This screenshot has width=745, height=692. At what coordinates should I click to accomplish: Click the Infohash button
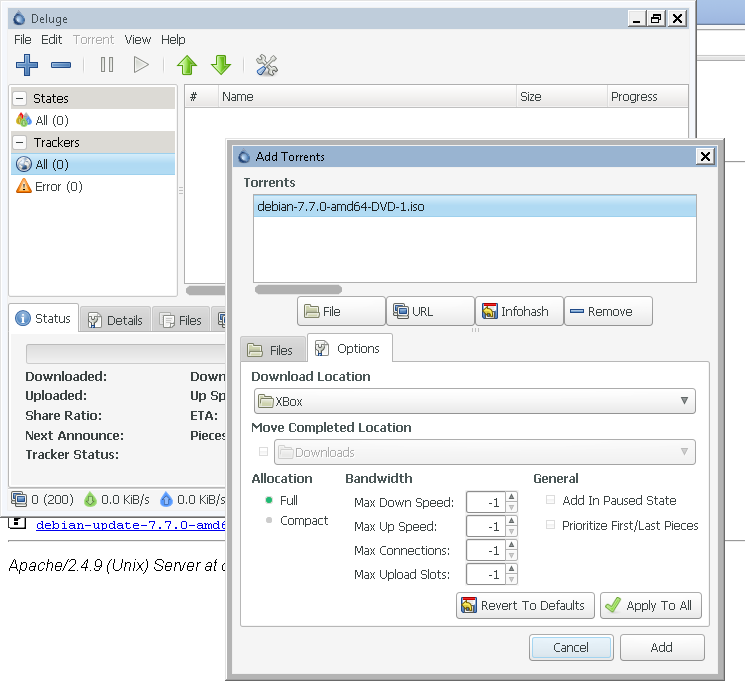pyautogui.click(x=519, y=311)
